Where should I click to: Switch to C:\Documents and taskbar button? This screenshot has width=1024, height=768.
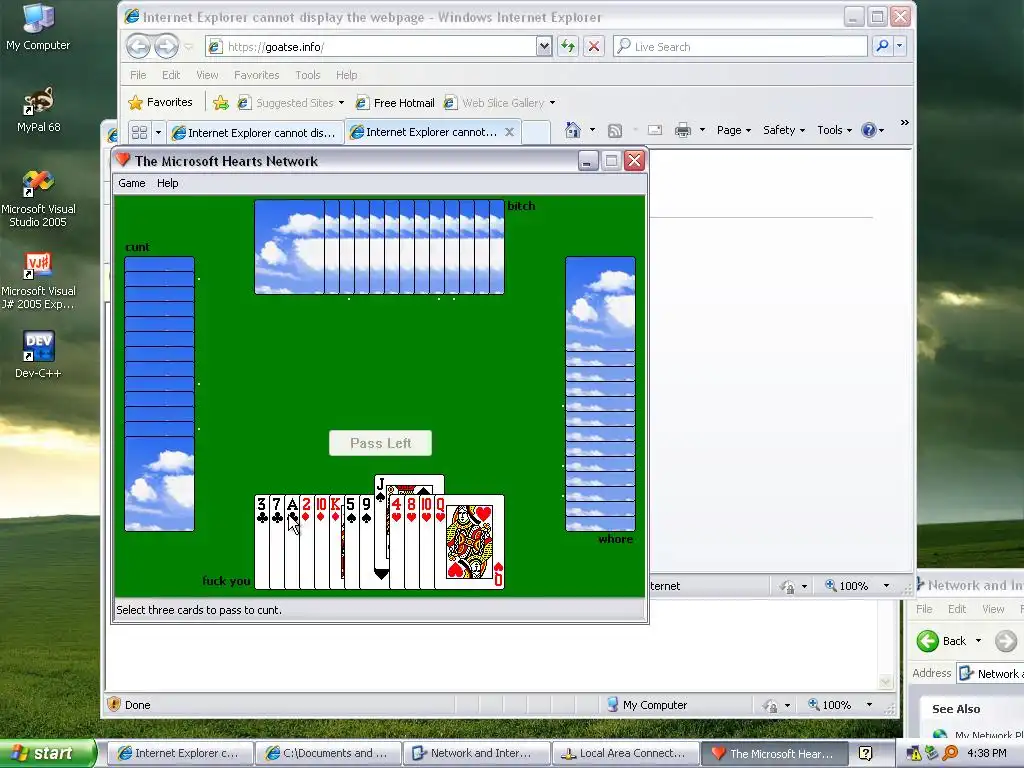point(327,753)
